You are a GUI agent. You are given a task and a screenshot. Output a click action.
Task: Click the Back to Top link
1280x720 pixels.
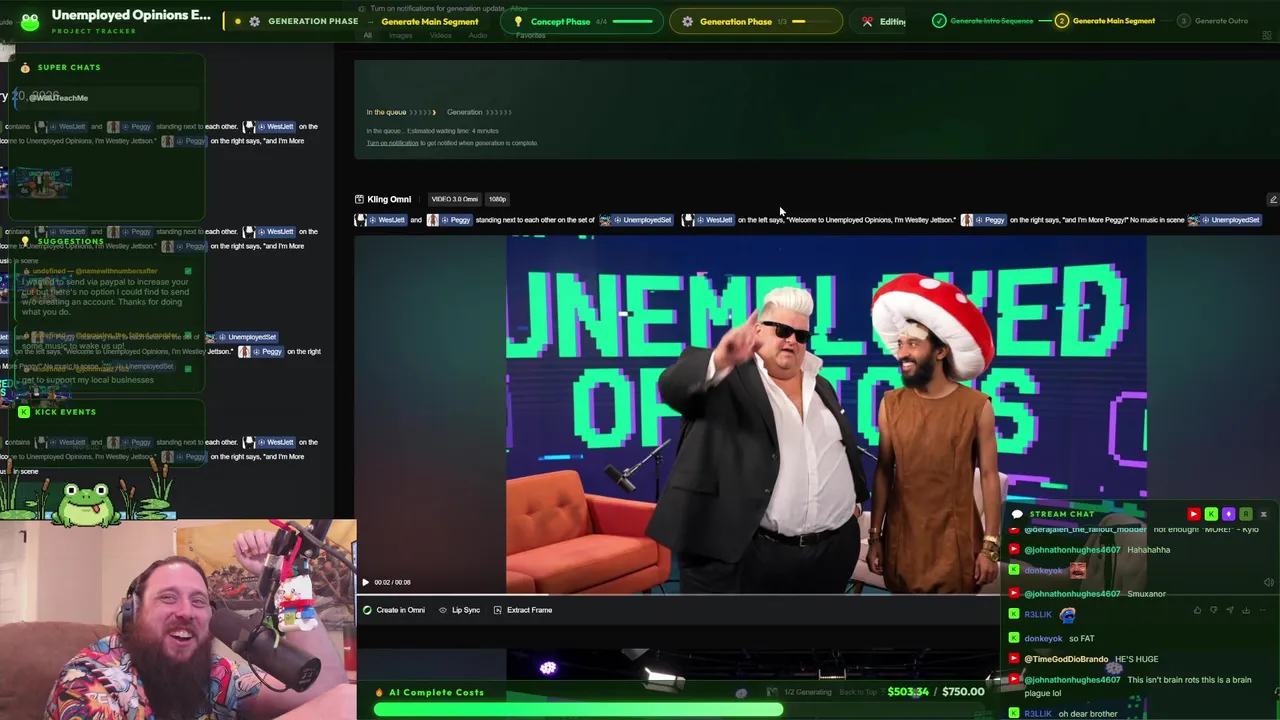click(x=857, y=692)
